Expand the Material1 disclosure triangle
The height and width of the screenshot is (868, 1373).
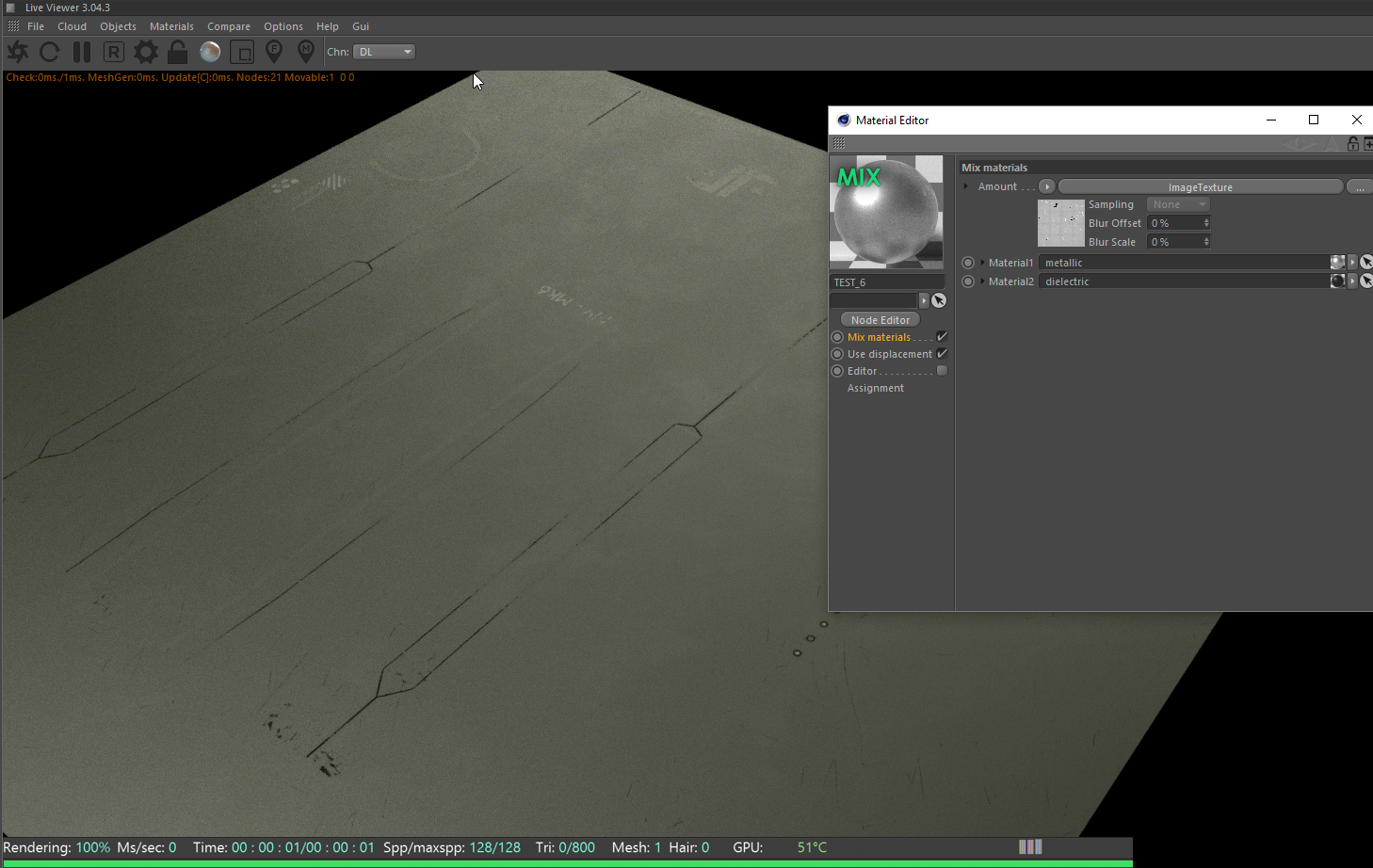pyautogui.click(x=982, y=263)
